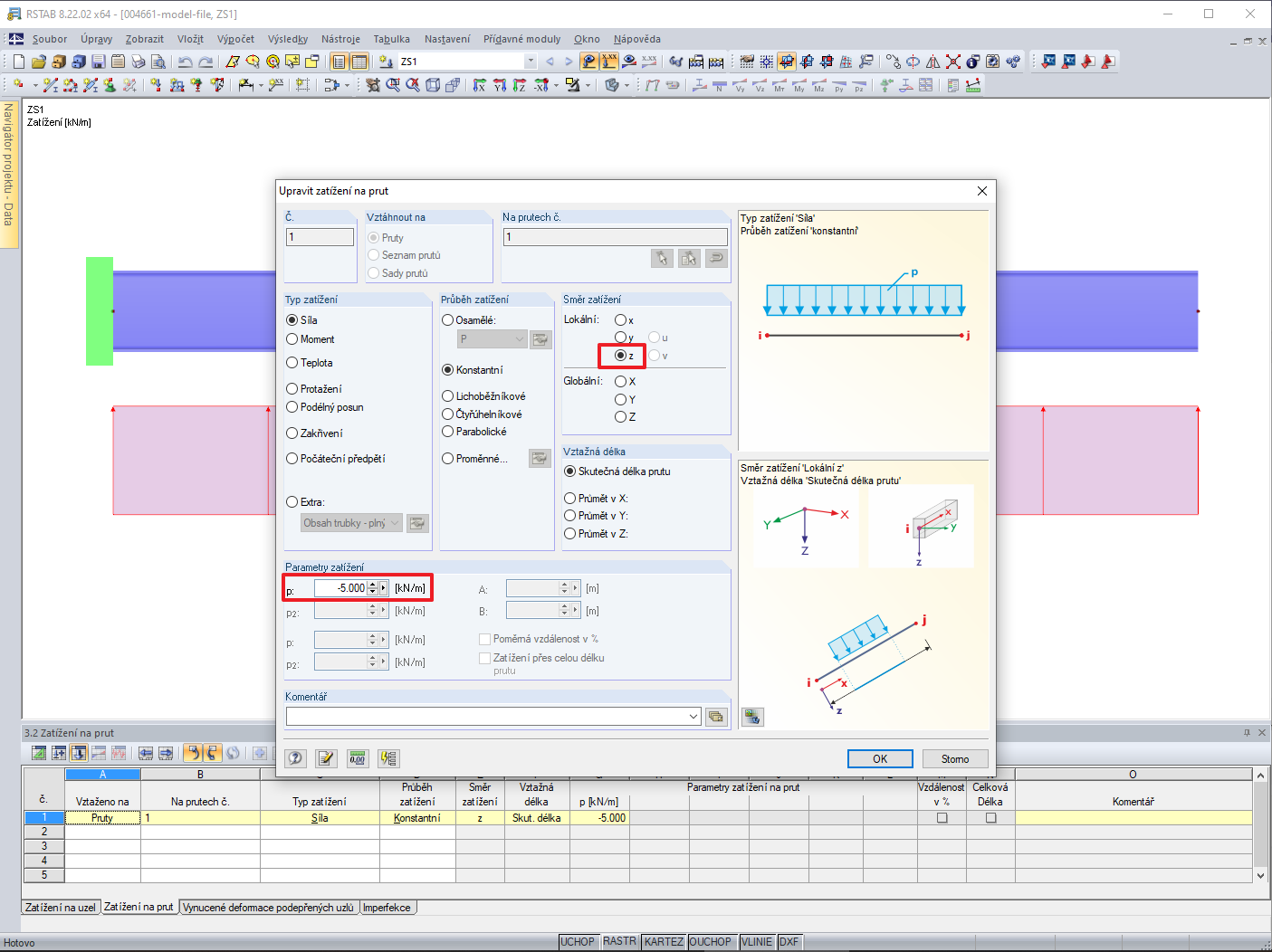Select row 2 header in the load table
Image resolution: width=1272 pixels, height=952 pixels.
(43, 832)
